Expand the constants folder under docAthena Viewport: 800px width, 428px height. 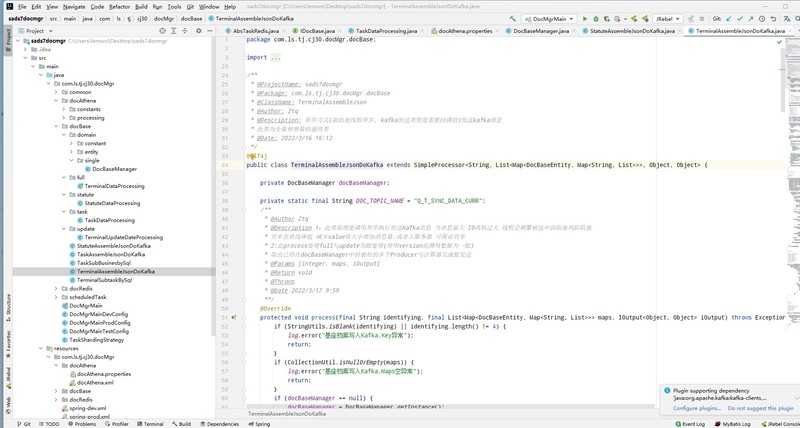coord(64,109)
